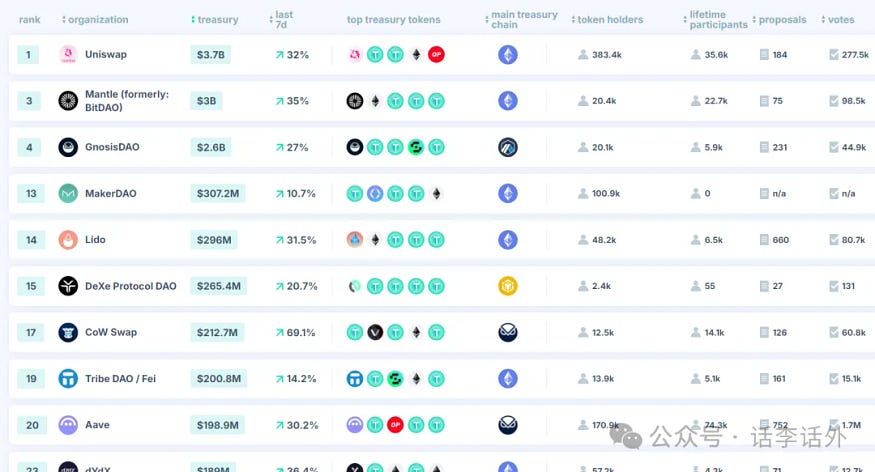Open the Uniswap organization name link
Screen dimensions: 875x472
[x=106, y=55]
